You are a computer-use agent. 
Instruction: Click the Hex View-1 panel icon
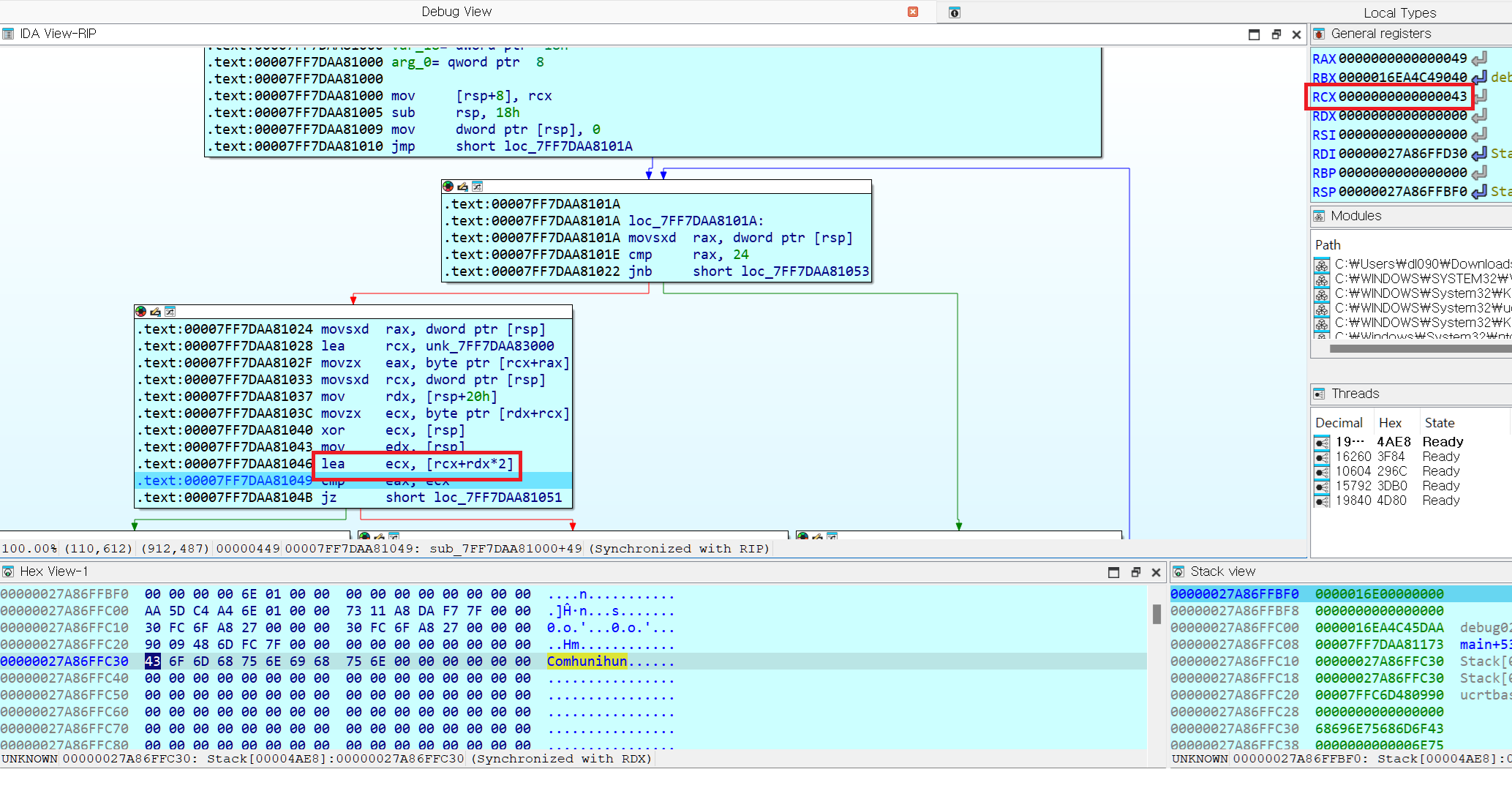point(8,571)
